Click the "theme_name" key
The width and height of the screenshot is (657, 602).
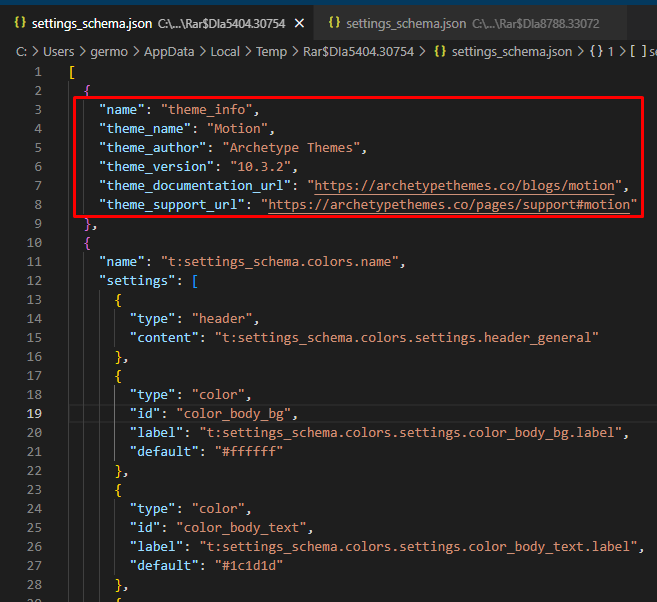coord(145,129)
